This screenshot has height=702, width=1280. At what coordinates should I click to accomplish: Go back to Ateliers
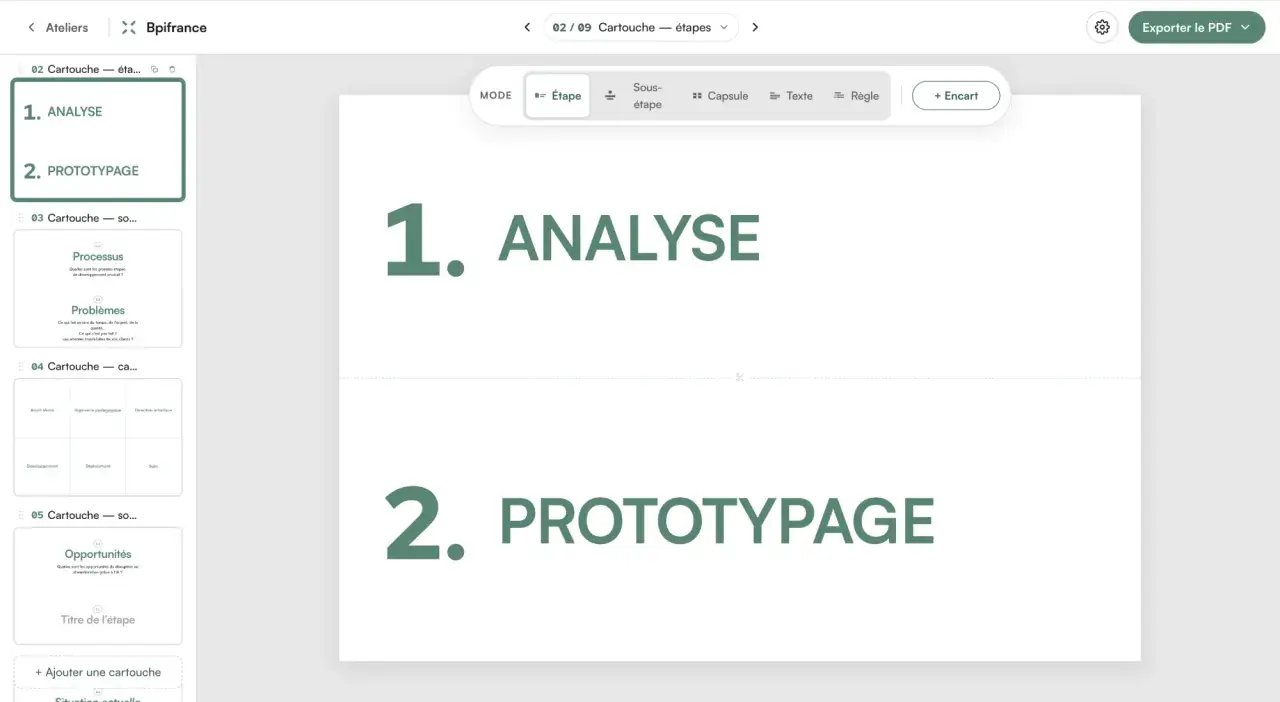click(x=58, y=27)
